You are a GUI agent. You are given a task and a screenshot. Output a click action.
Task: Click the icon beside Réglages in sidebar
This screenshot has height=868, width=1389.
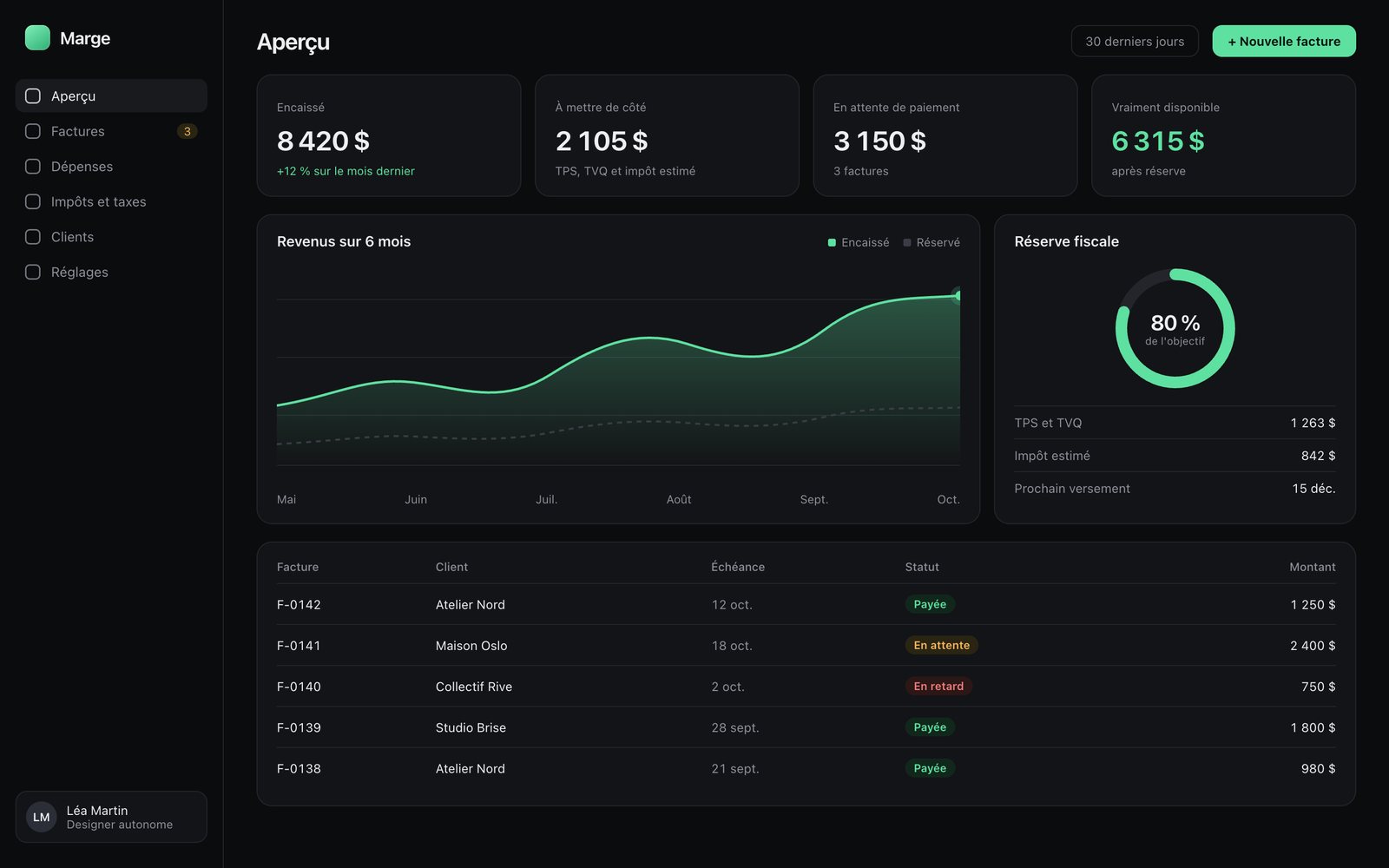point(33,272)
